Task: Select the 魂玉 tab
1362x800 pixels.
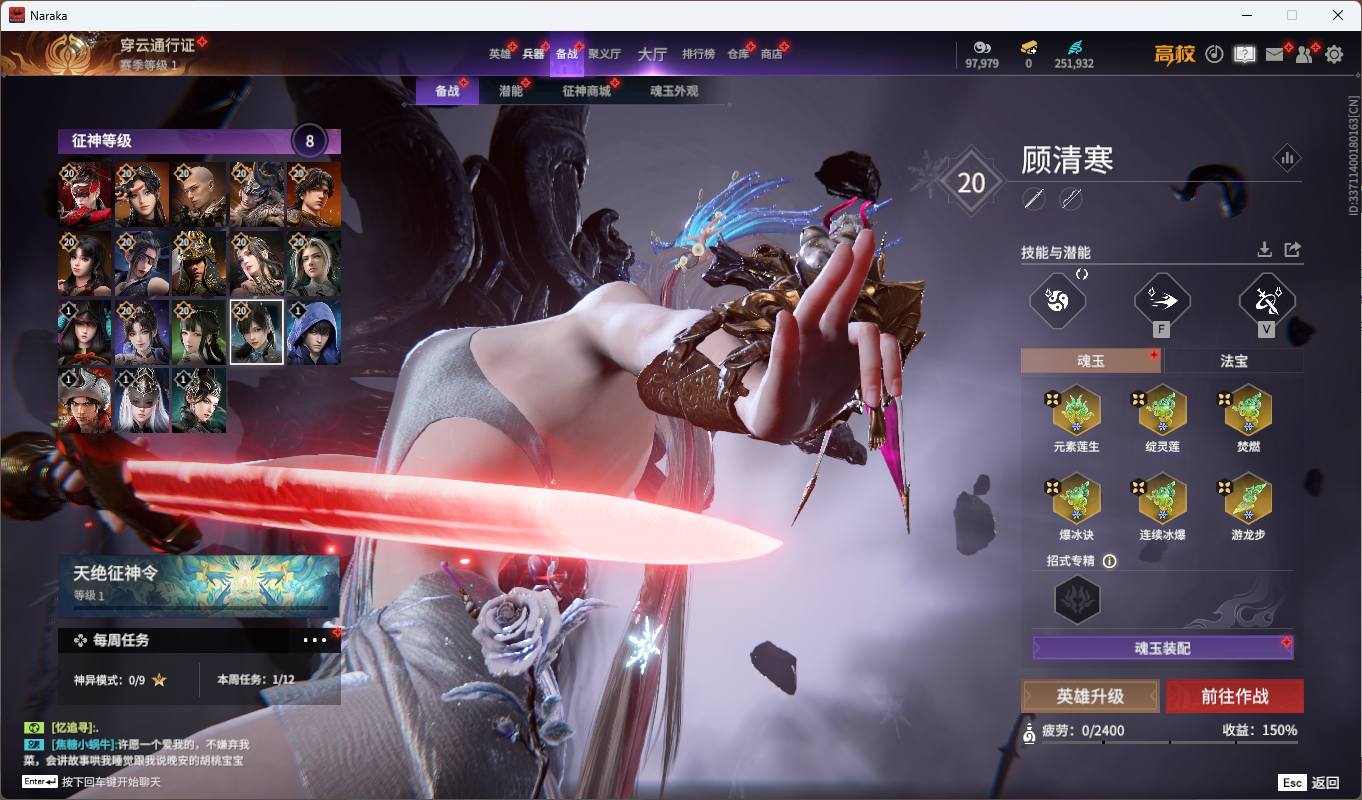Action: point(1091,361)
